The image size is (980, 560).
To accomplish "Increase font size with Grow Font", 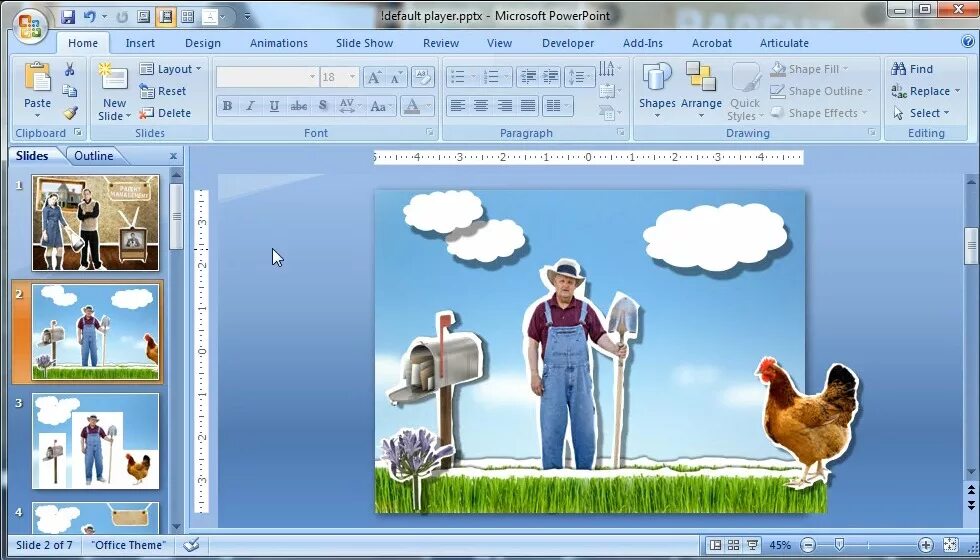I will [374, 78].
